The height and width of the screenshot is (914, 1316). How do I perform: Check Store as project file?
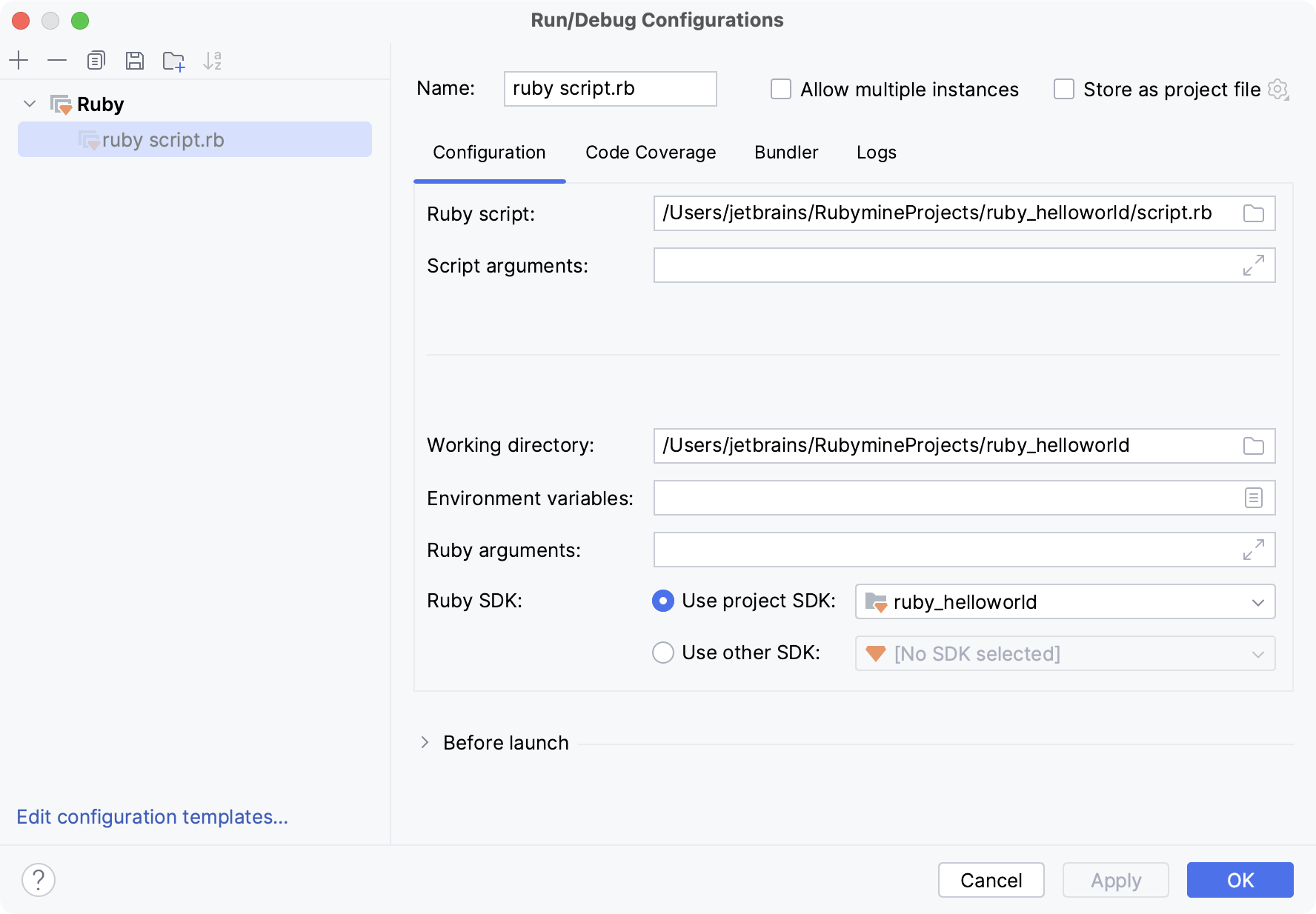tap(1064, 89)
